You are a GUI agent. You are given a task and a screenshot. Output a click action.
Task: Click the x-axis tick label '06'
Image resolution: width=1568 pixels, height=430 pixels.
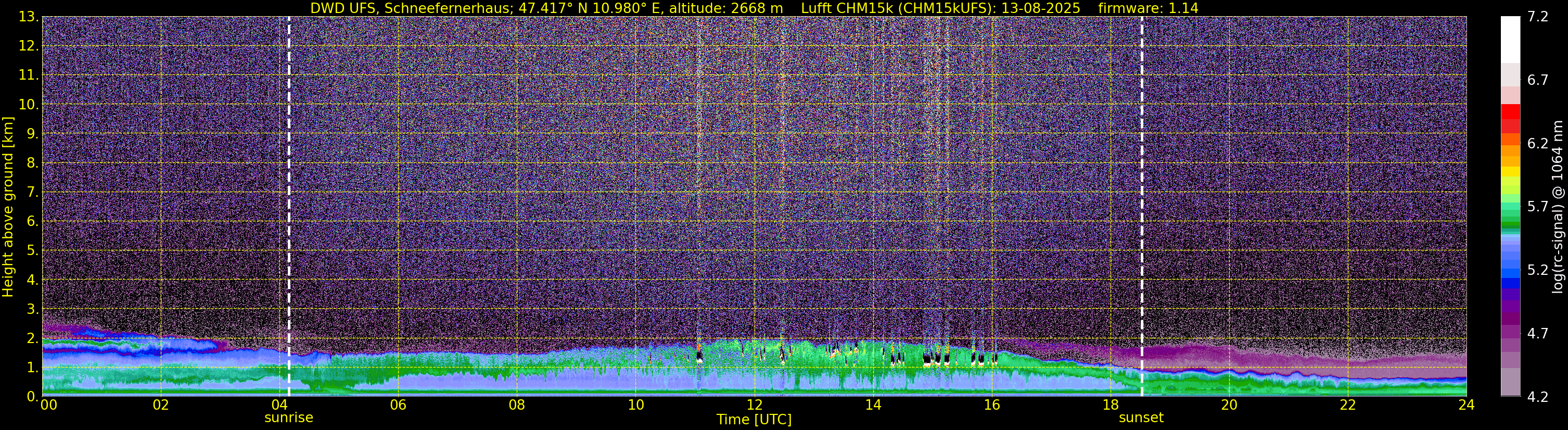click(398, 405)
